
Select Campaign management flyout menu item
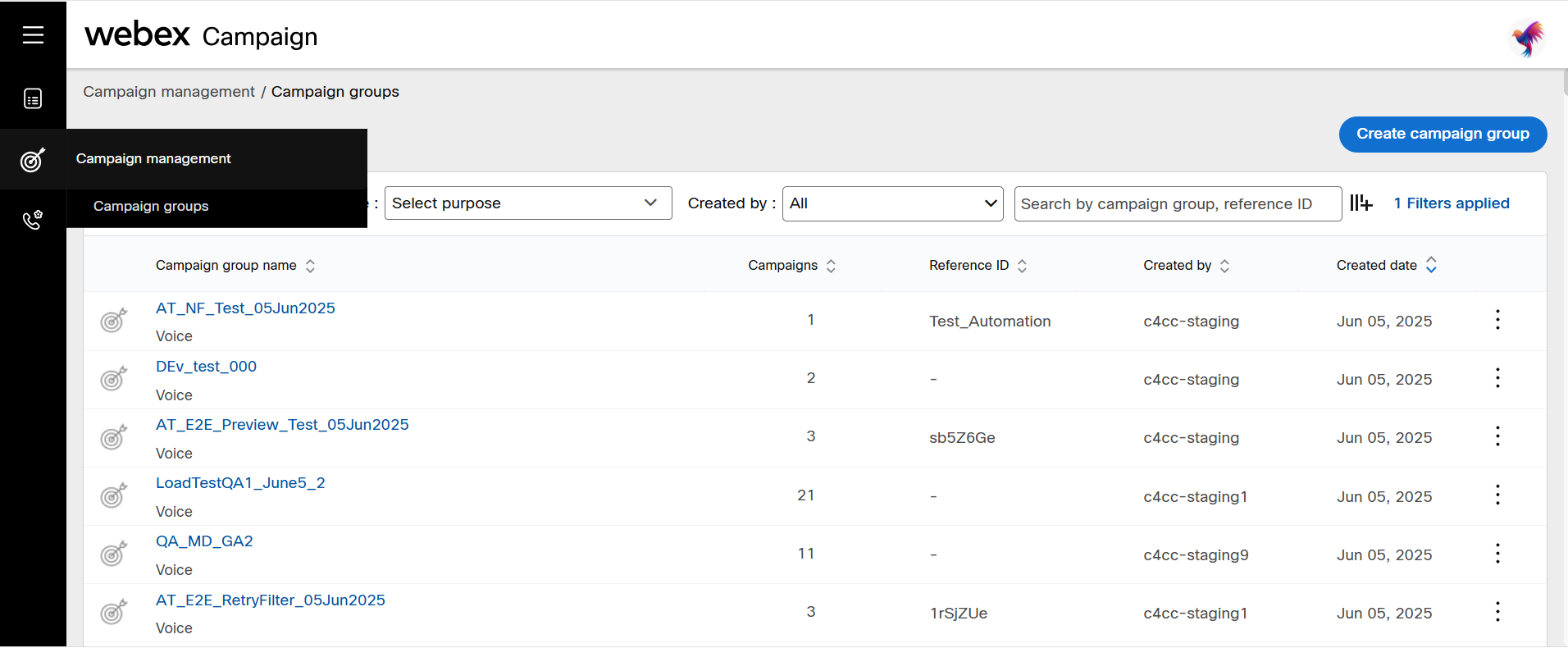click(217, 159)
